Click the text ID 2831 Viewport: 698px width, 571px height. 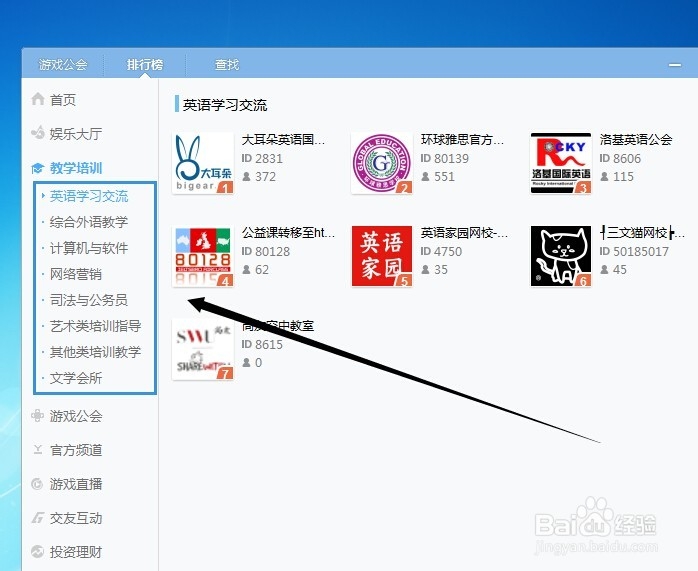click(x=262, y=158)
